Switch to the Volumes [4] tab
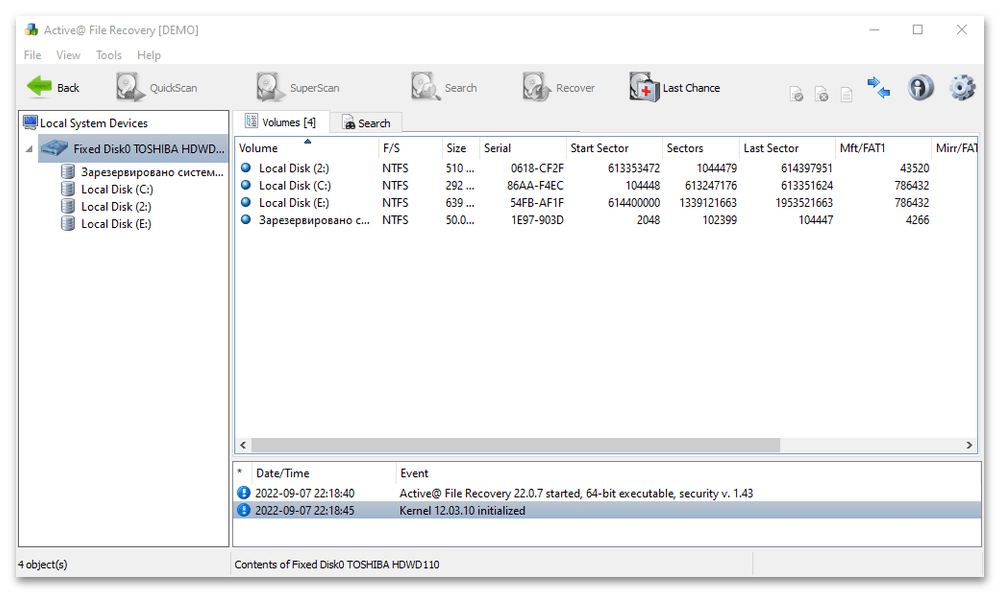The height and width of the screenshot is (593, 1000). (281, 122)
